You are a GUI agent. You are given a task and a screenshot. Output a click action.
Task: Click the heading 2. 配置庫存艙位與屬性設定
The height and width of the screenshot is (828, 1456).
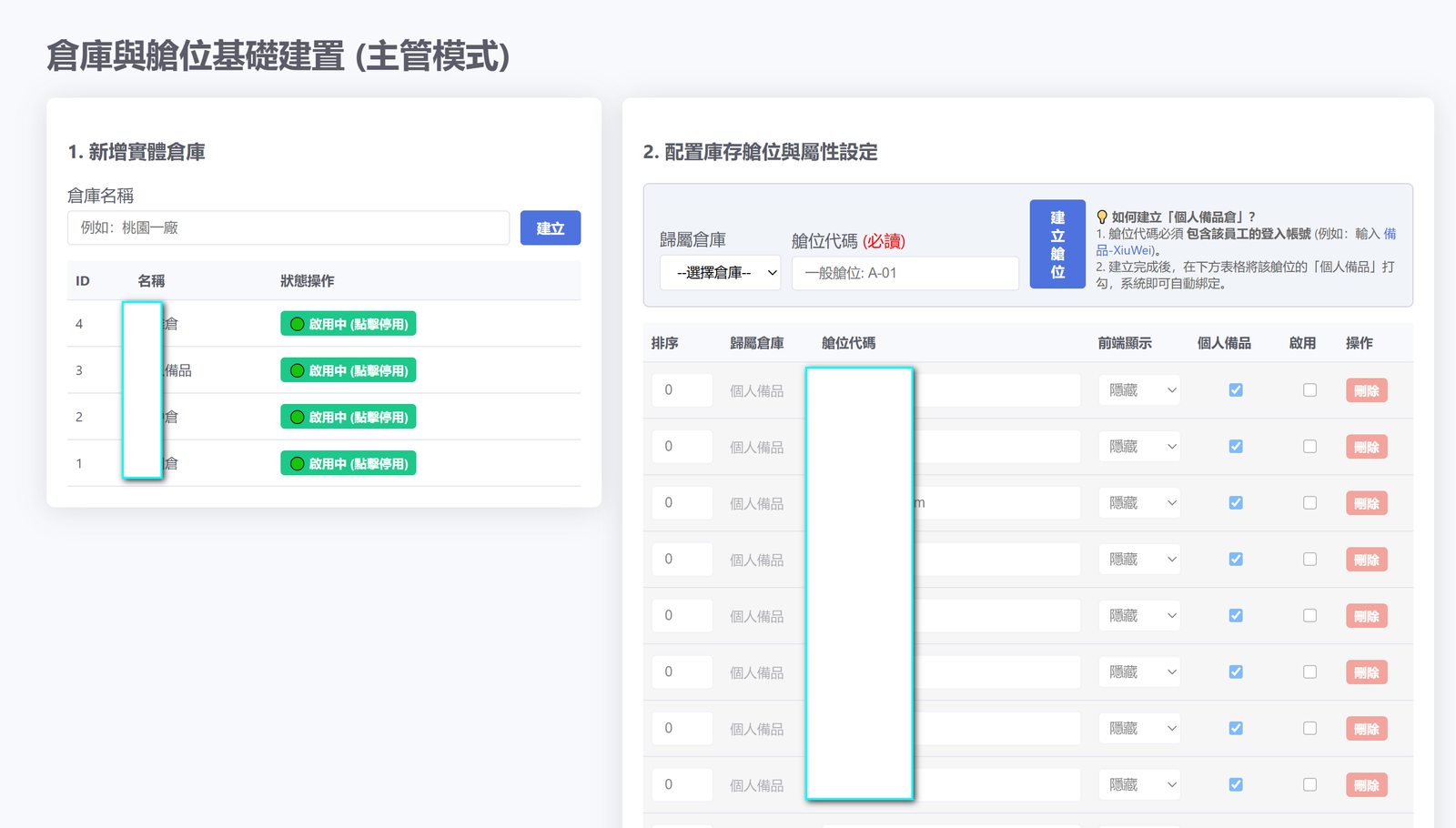tap(760, 152)
